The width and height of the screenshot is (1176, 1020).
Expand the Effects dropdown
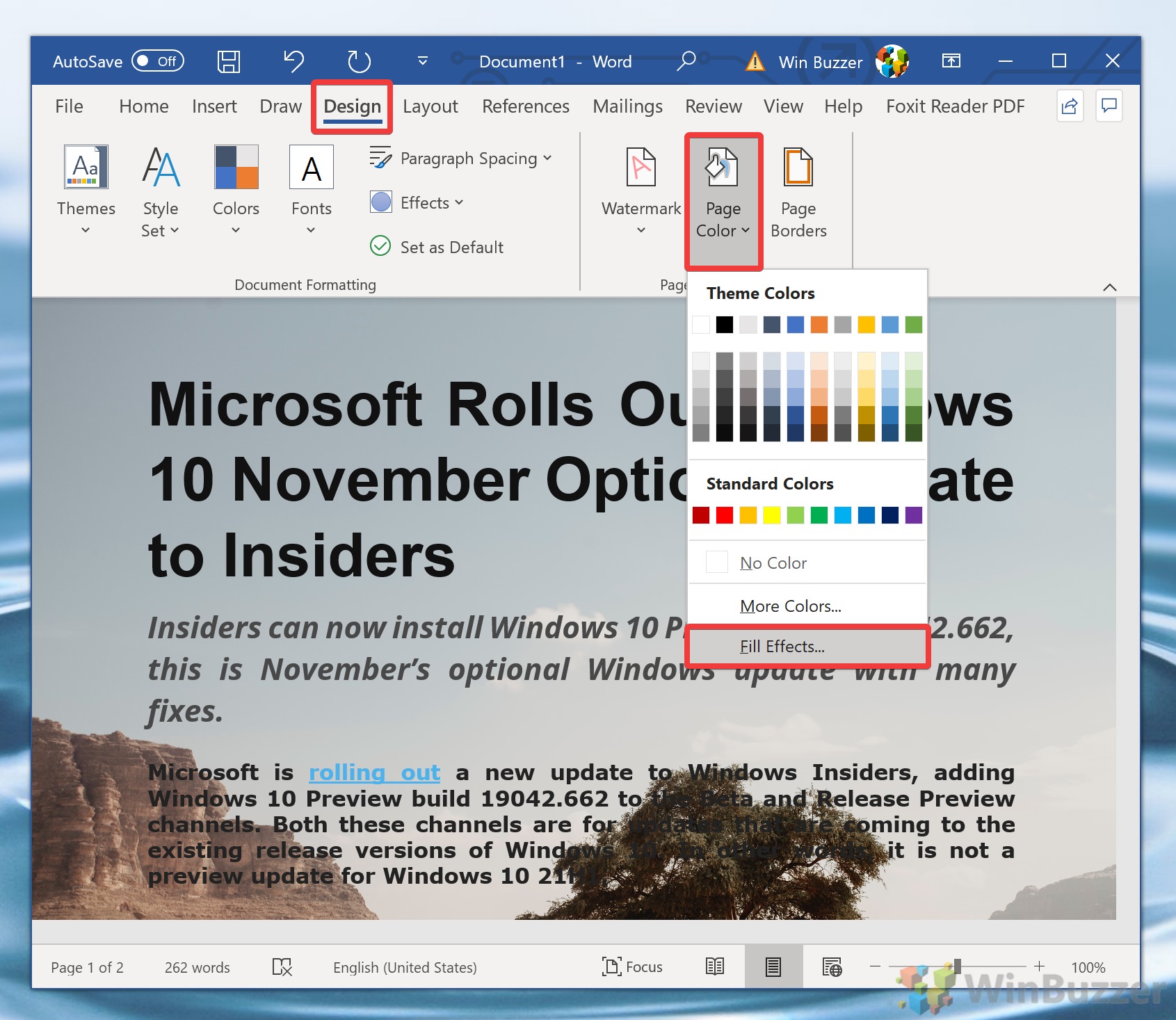click(x=417, y=203)
